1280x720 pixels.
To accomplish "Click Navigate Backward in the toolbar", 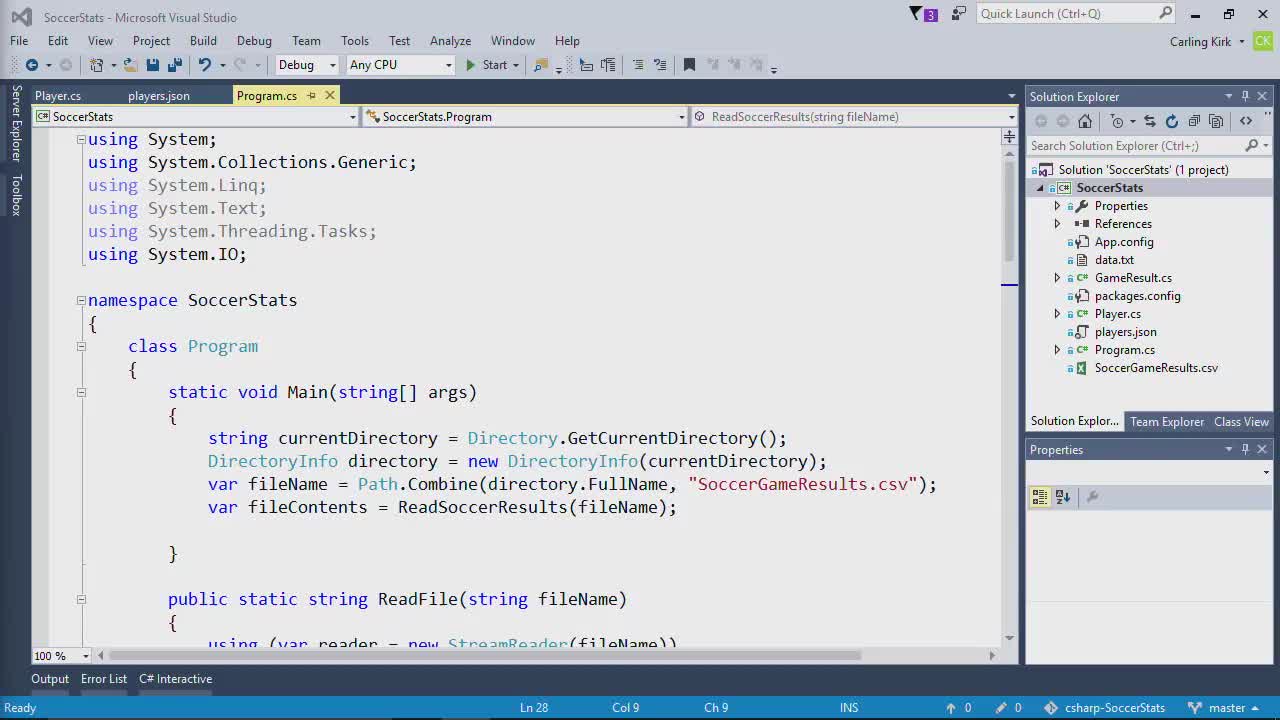I will pos(31,64).
